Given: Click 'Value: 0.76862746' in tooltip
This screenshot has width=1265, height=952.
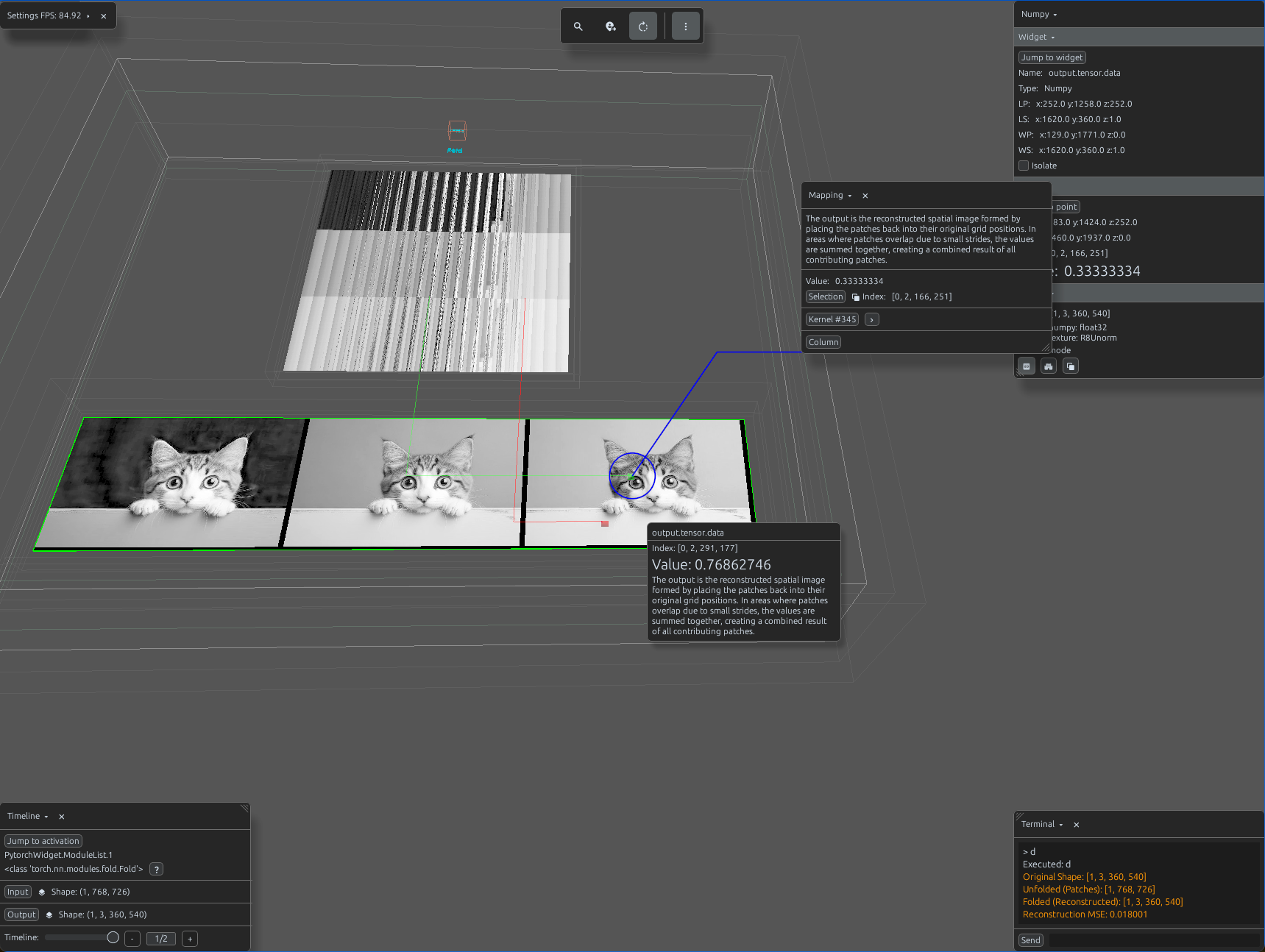Looking at the screenshot, I should coord(712,565).
